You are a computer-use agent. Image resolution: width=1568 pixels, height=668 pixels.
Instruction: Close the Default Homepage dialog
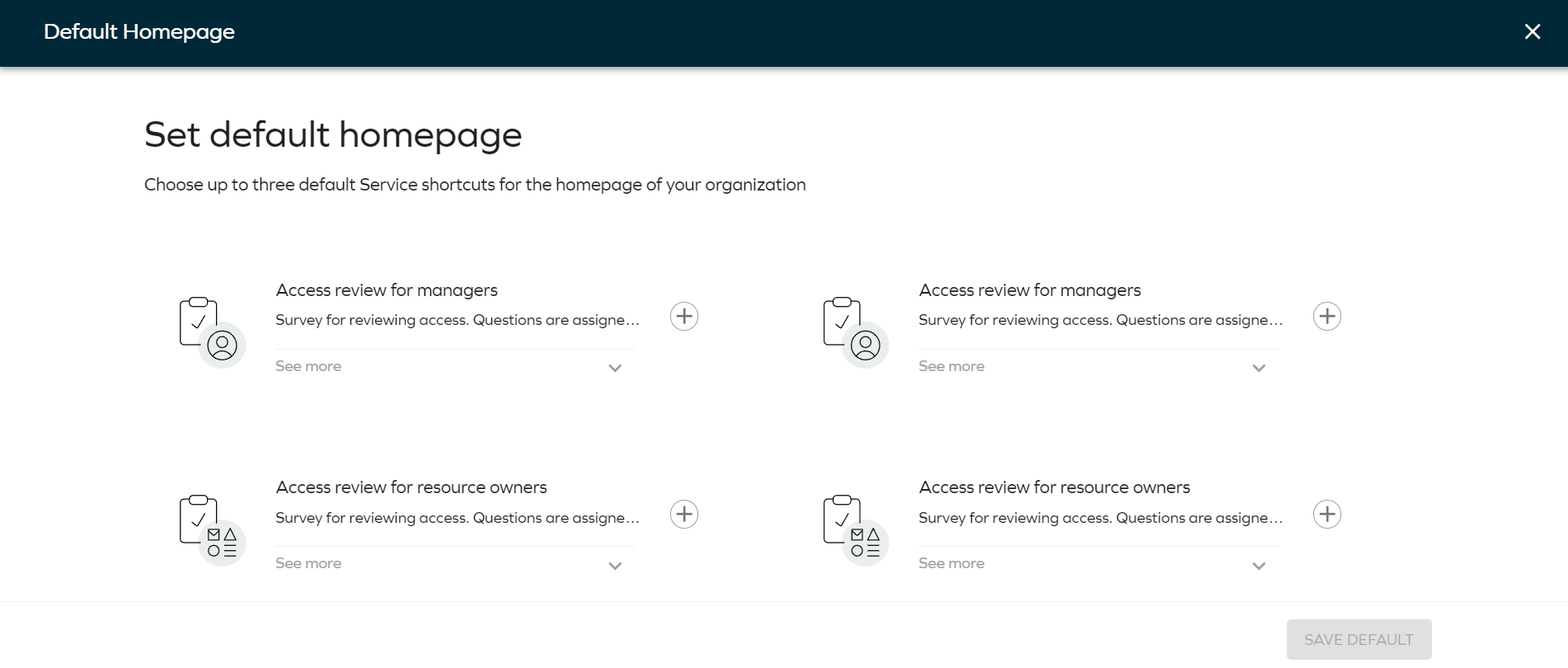[x=1532, y=31]
